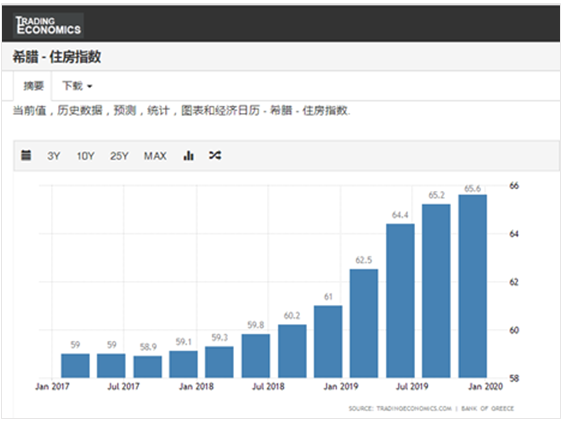Click the 64.4 bar near Jul 2019
This screenshot has width=563, height=435.
click(x=400, y=301)
